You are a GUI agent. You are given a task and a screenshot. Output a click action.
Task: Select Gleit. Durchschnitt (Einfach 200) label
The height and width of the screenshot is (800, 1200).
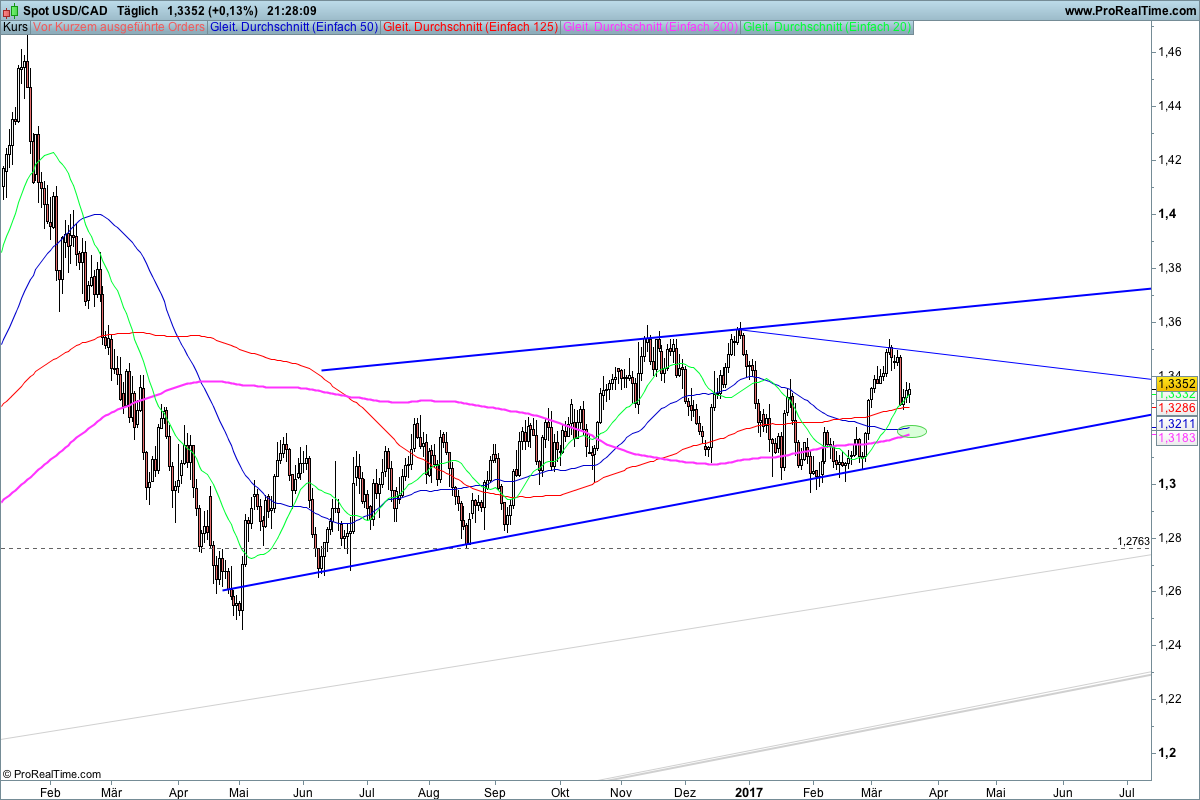point(651,27)
